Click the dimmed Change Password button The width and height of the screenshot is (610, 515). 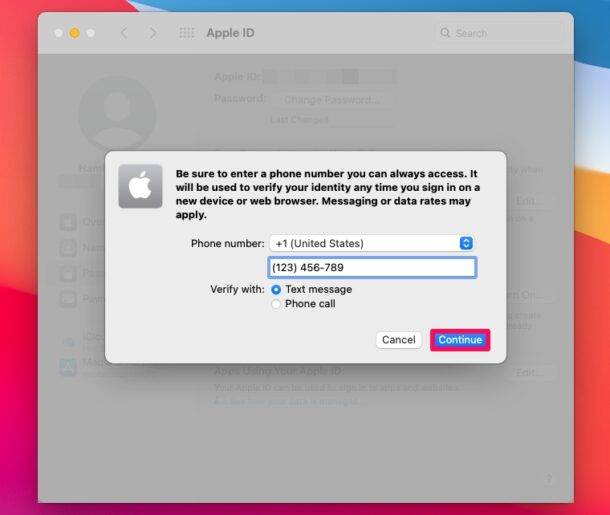(331, 100)
